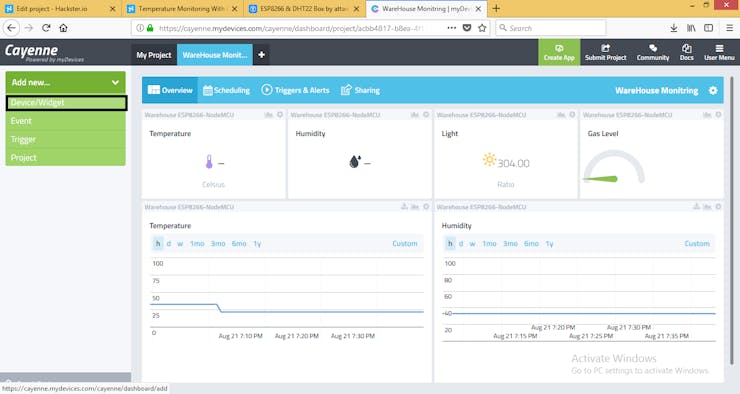The width and height of the screenshot is (740, 394).
Task: Choose Project from Add new list
Action: 65,158
